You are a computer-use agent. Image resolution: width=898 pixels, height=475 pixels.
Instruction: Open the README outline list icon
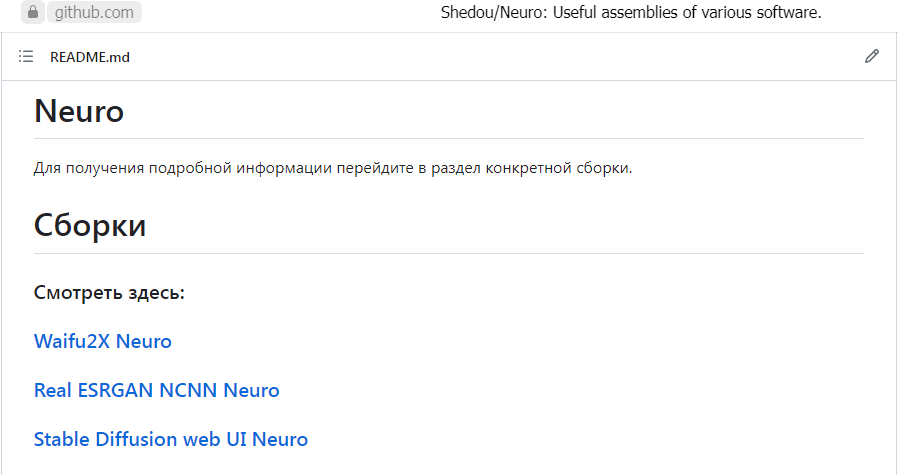tap(26, 57)
